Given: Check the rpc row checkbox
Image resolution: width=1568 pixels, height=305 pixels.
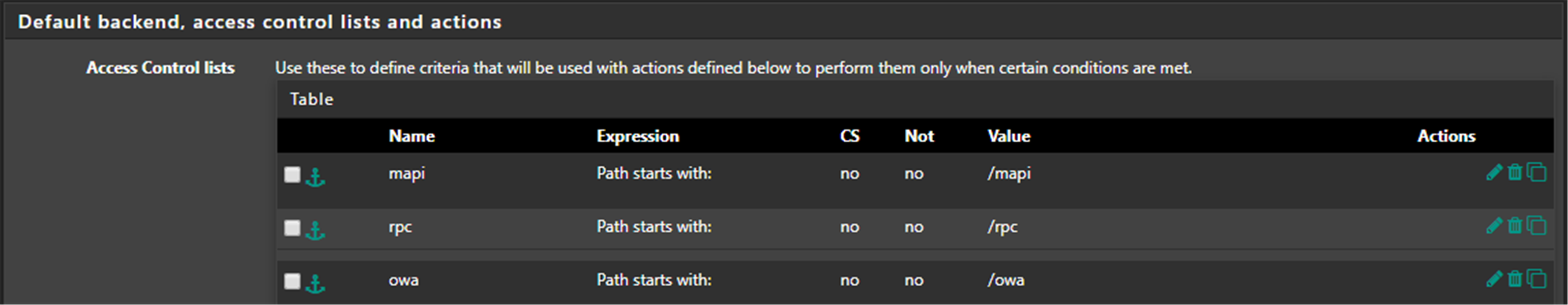Looking at the screenshot, I should [292, 228].
